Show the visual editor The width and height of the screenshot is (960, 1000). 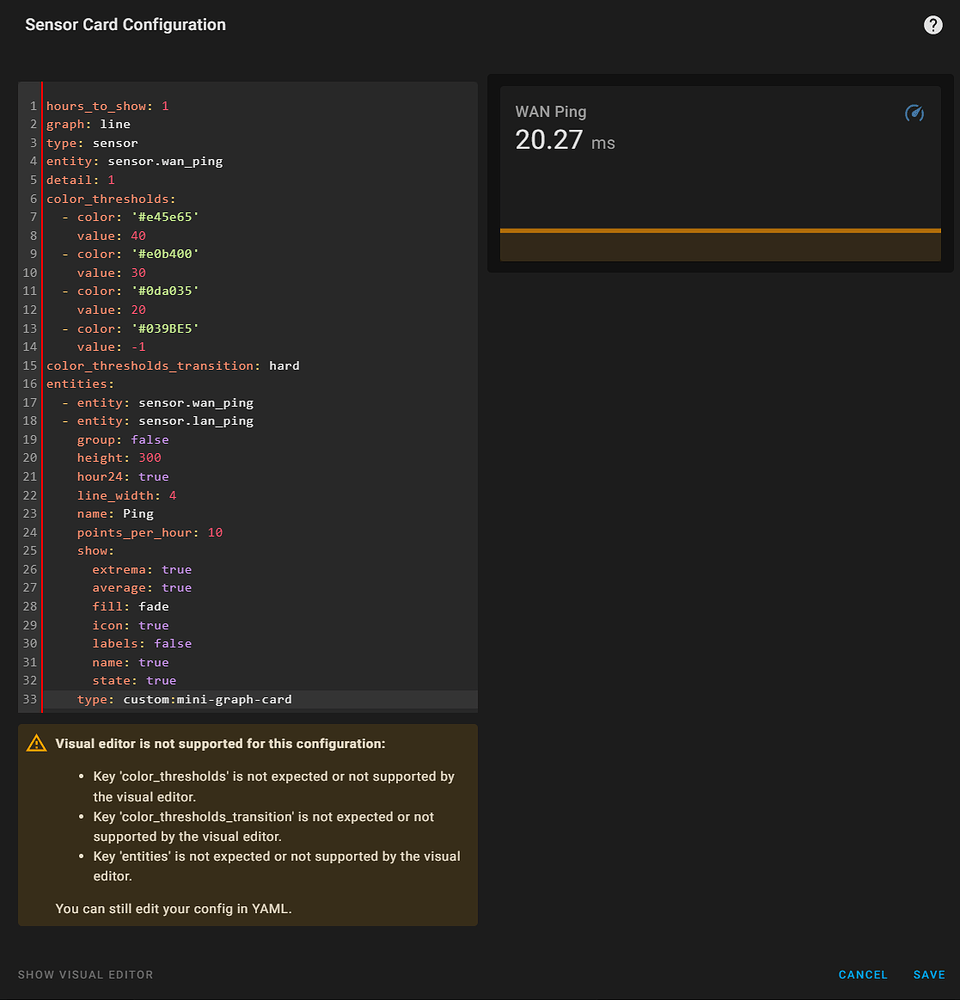[x=86, y=974]
